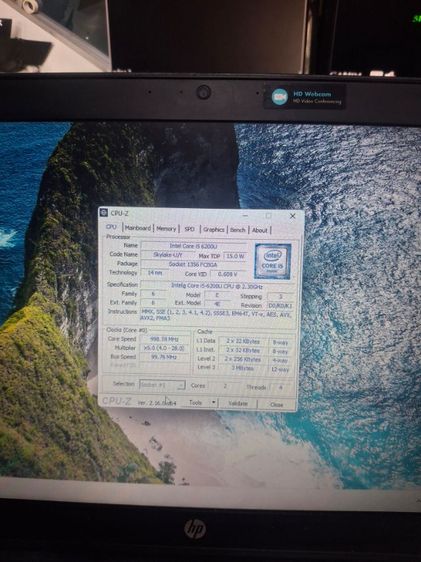Image resolution: width=421 pixels, height=562 pixels.
Task: Click the Model value field
Action: 217,295
